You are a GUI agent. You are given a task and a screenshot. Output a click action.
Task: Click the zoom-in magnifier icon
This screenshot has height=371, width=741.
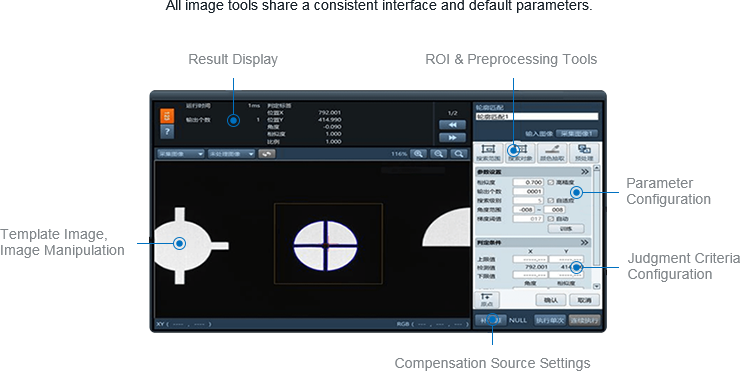point(418,154)
